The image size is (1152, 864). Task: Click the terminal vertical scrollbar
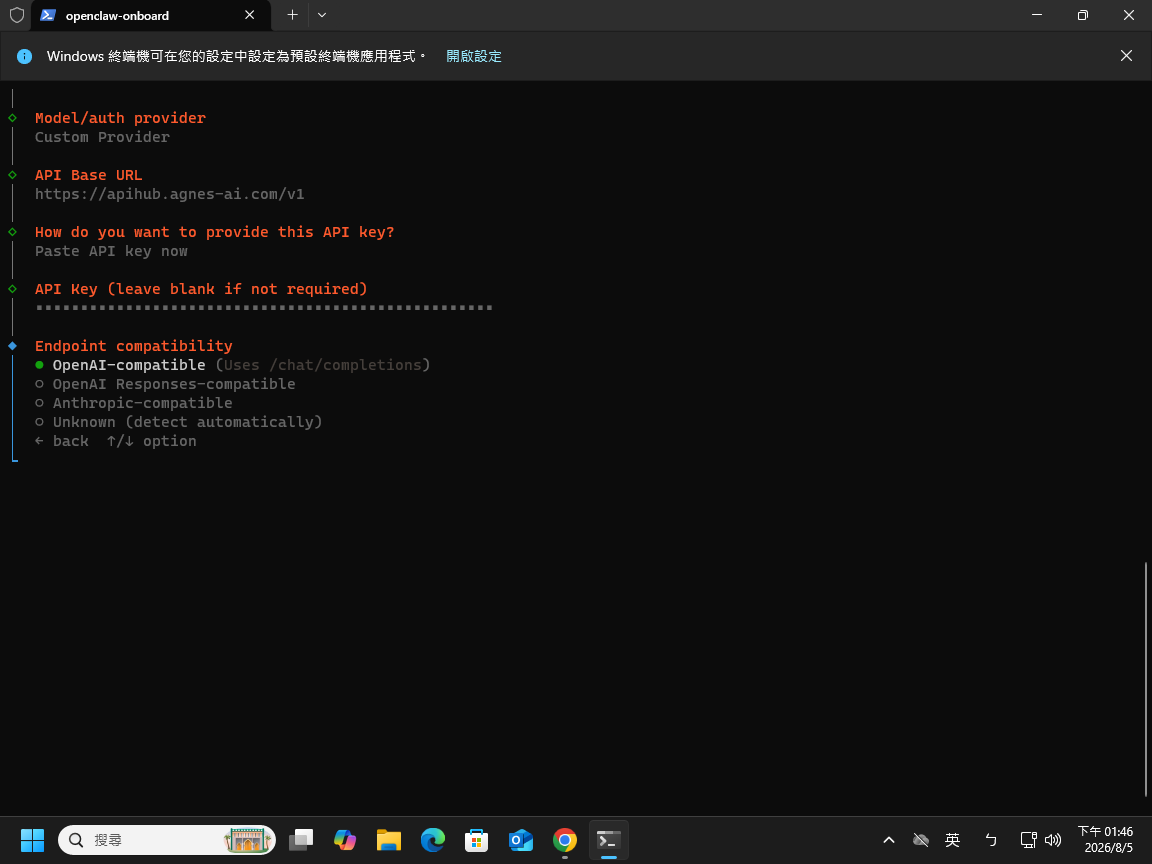[x=1145, y=679]
